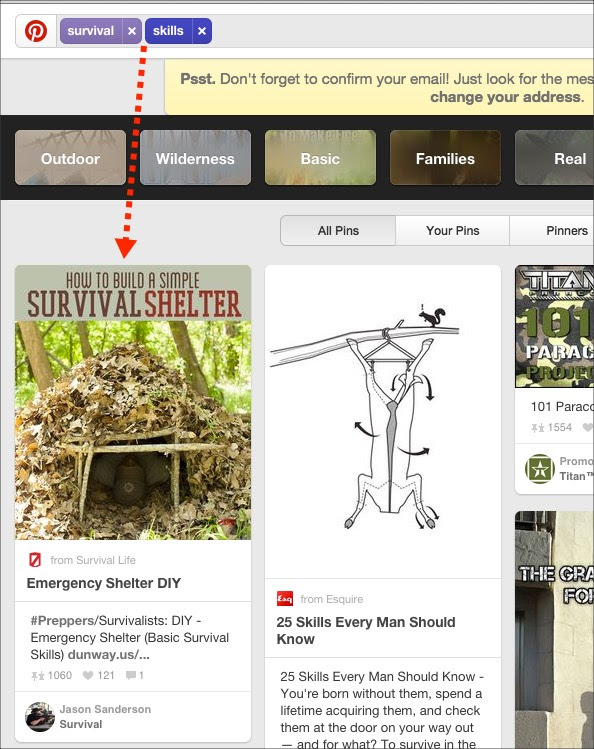Click the 'change your address' link
The width and height of the screenshot is (594, 749).
(507, 97)
